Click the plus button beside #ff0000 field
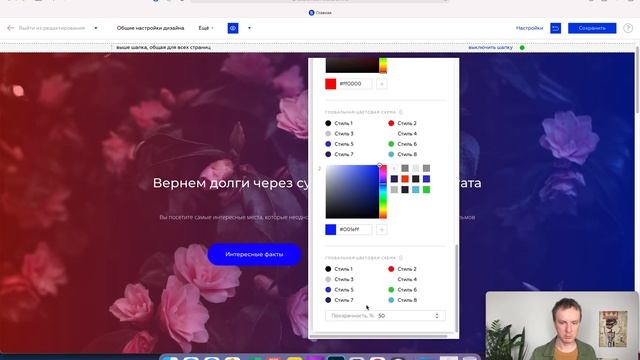Viewport: 640px width, 360px height. point(382,84)
